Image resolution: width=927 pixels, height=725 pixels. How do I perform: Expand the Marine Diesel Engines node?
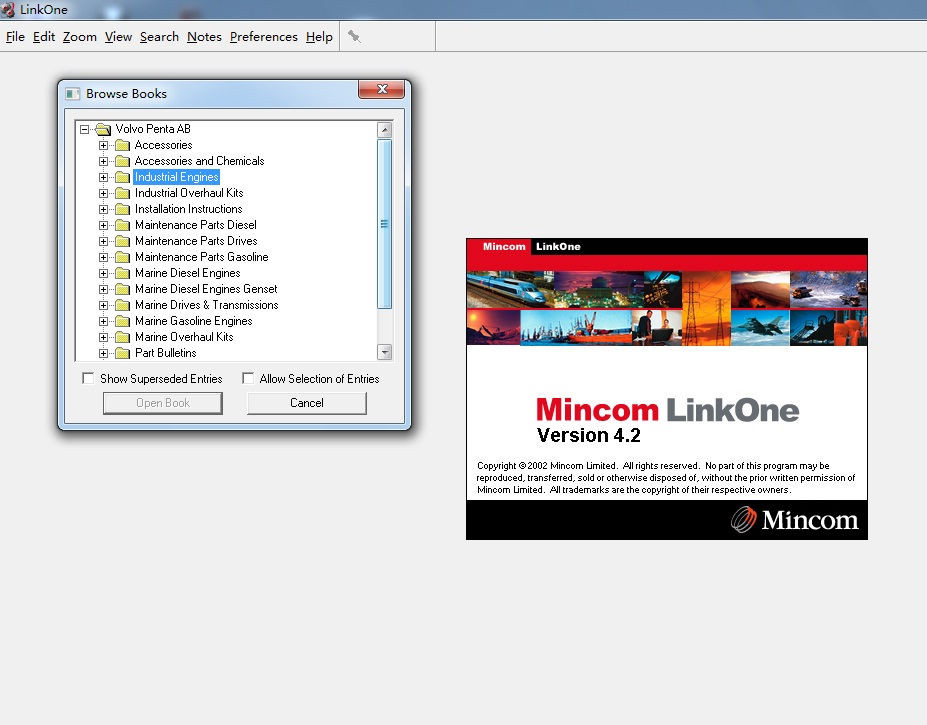(103, 273)
